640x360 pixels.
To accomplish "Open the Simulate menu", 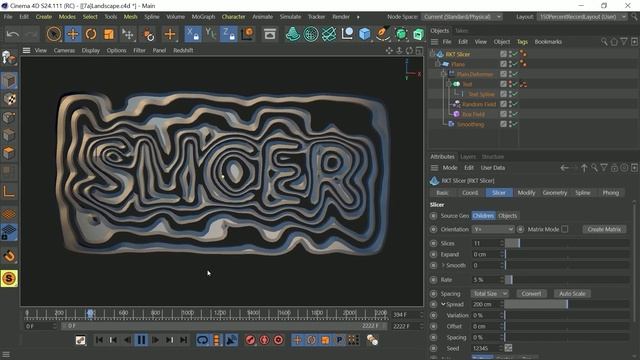I will click(x=290, y=17).
